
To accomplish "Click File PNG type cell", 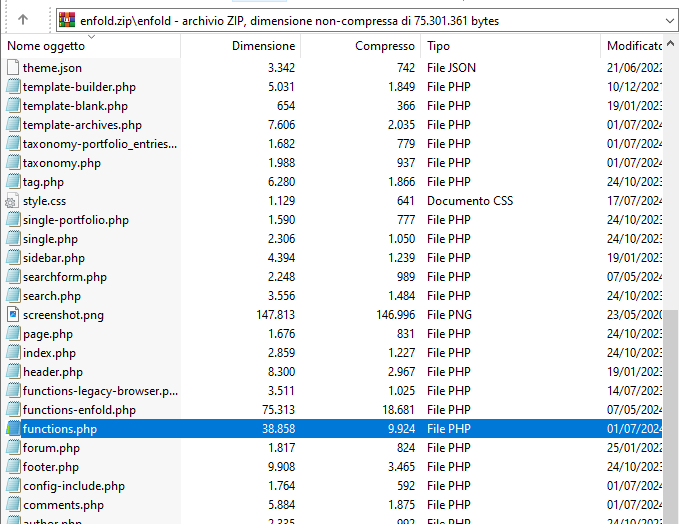I will (449, 315).
